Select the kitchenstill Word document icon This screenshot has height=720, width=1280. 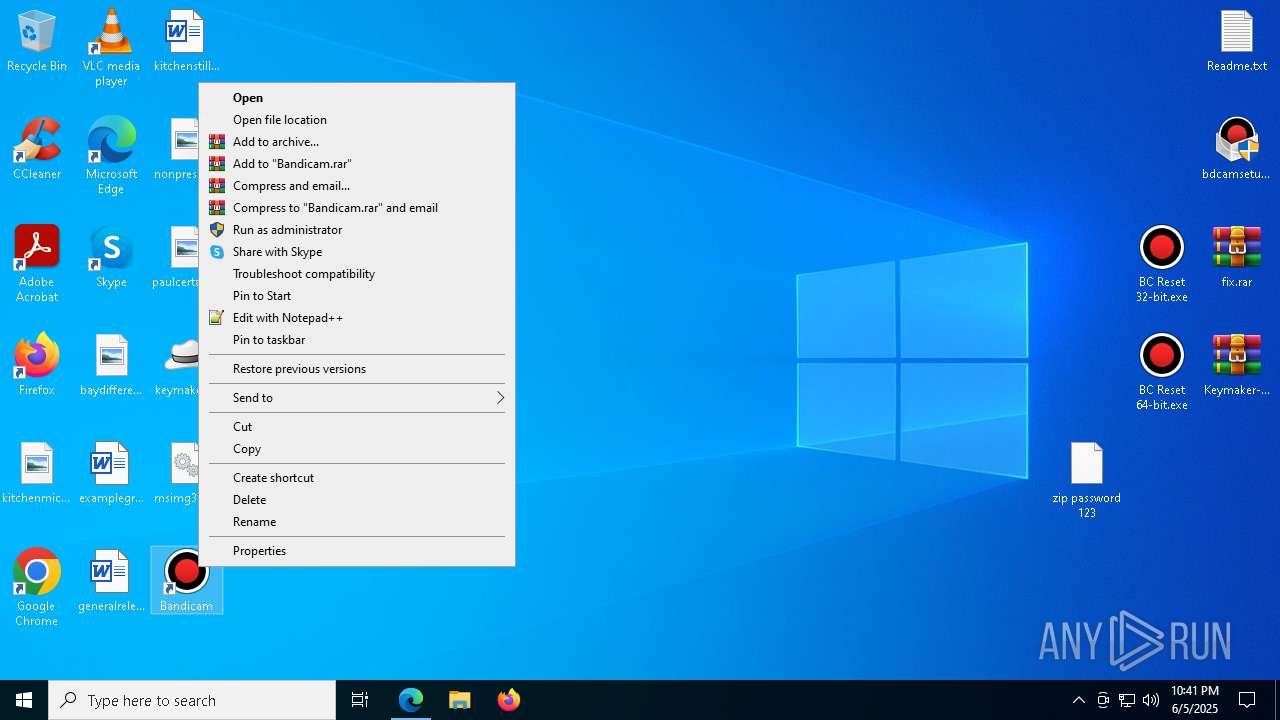coord(186,42)
